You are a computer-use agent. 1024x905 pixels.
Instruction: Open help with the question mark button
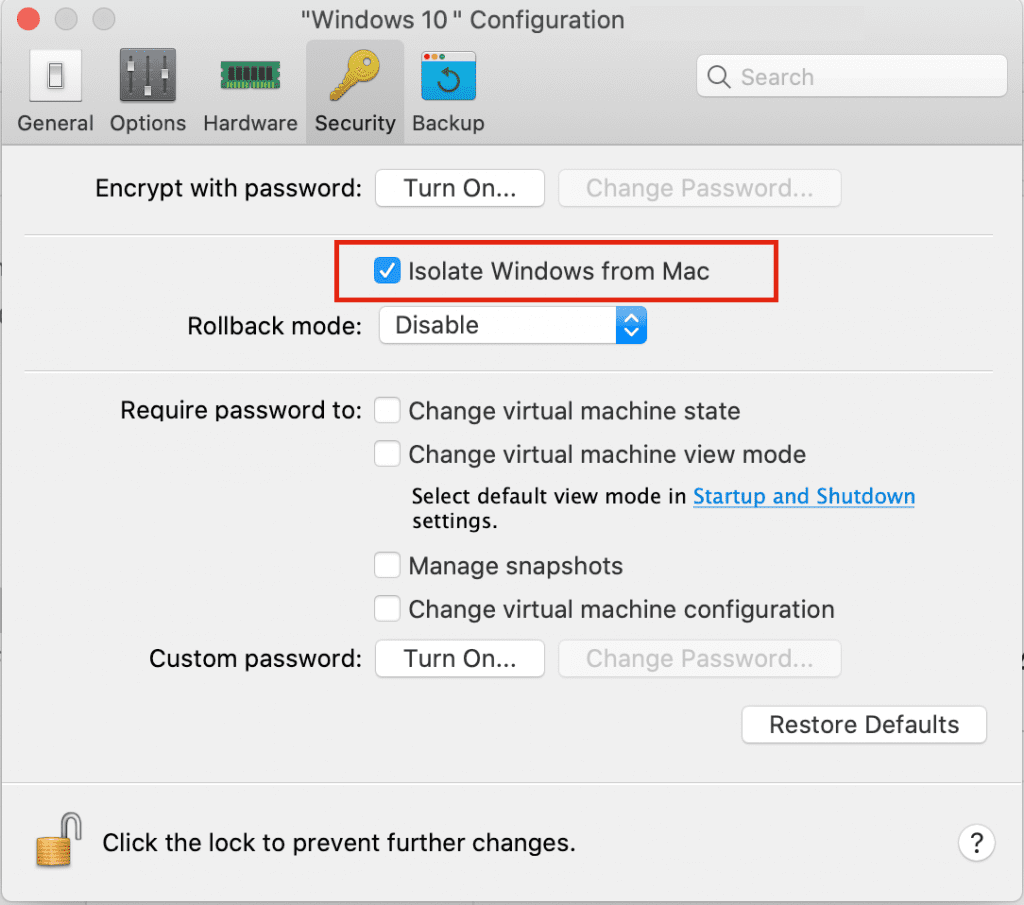point(976,842)
